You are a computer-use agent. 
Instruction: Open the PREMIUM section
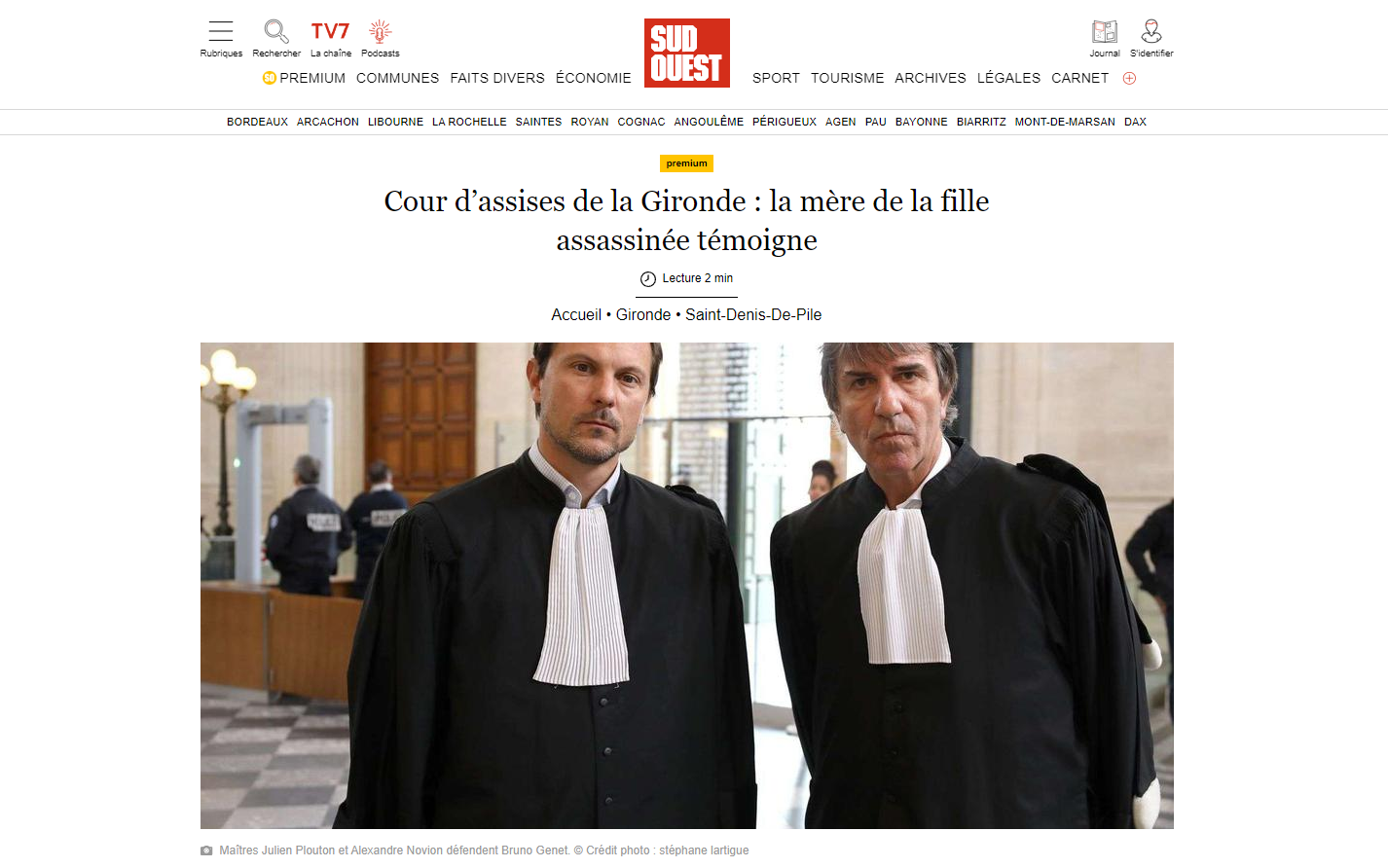tap(304, 78)
